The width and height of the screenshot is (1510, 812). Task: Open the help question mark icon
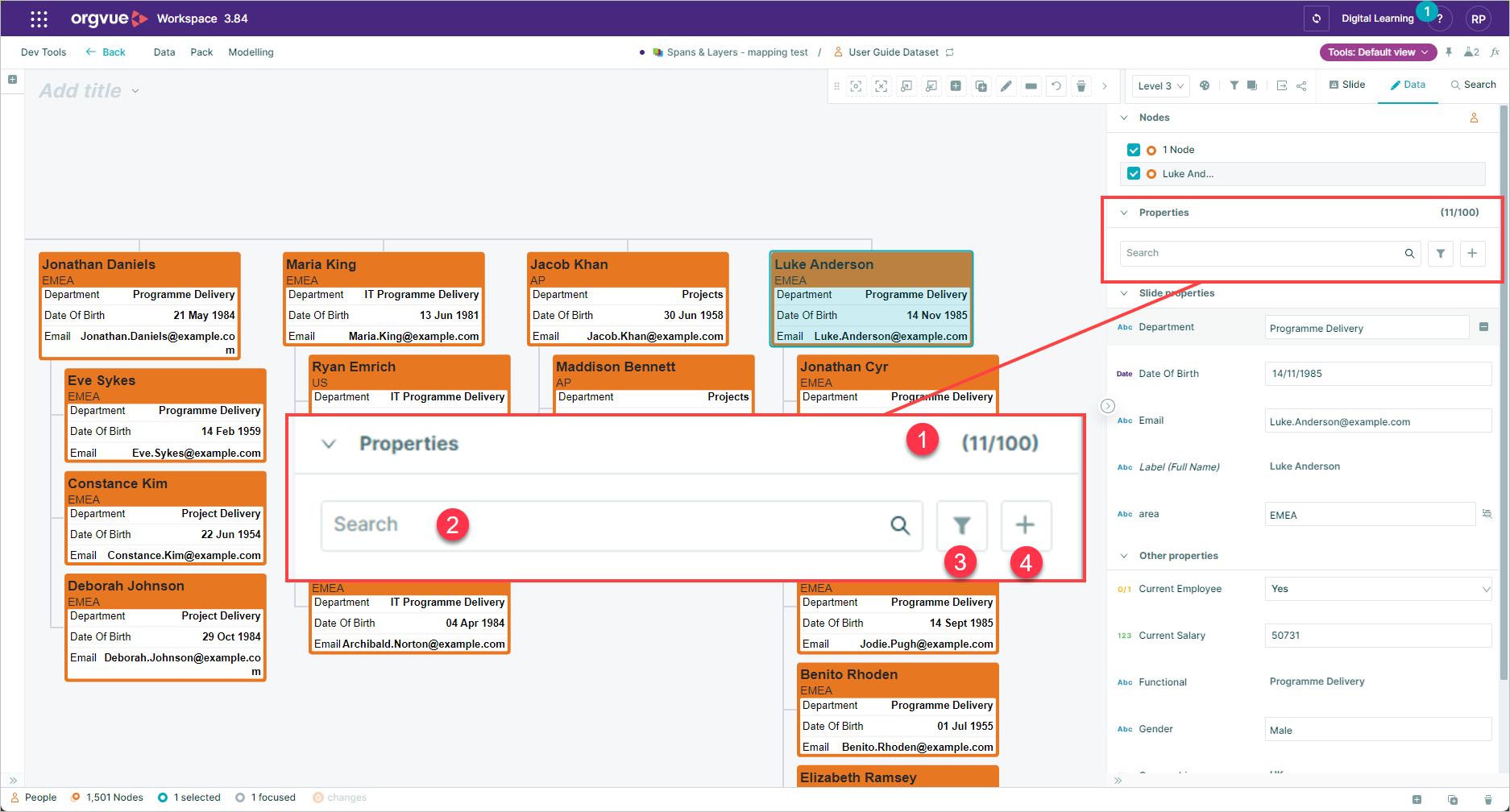1439,19
